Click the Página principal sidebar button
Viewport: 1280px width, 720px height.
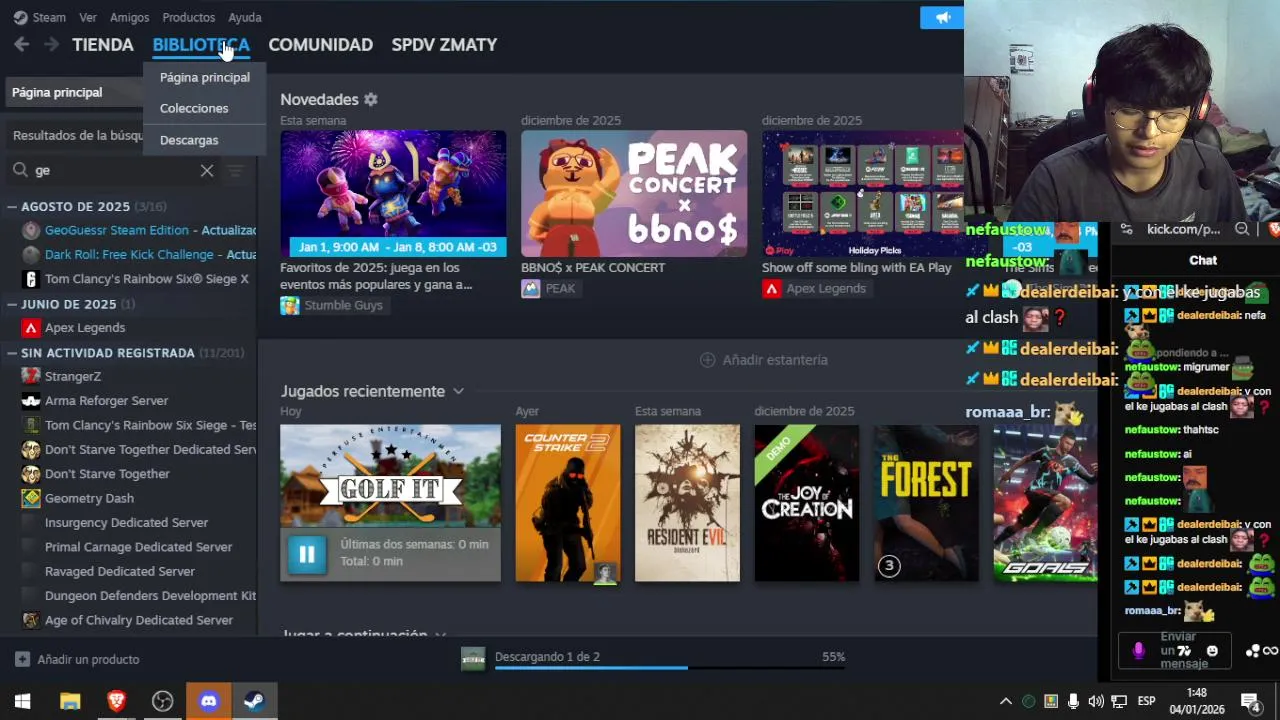(72, 92)
